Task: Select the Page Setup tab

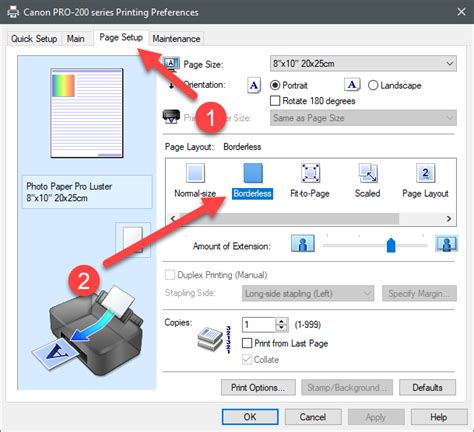Action: point(121,37)
